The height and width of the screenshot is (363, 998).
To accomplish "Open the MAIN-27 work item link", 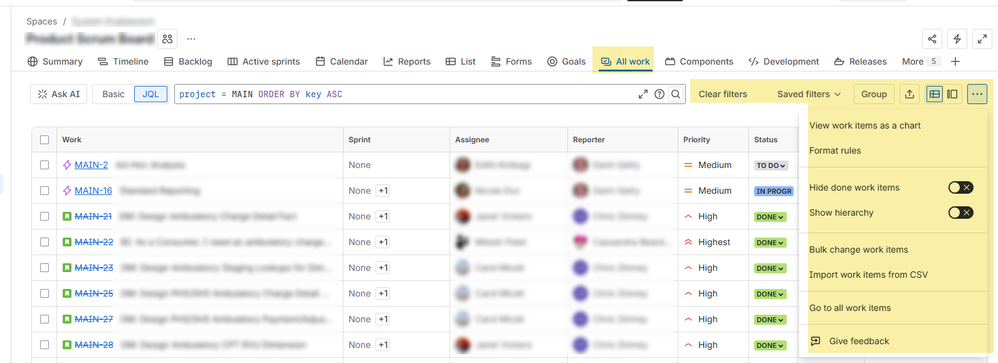I will 94,320.
